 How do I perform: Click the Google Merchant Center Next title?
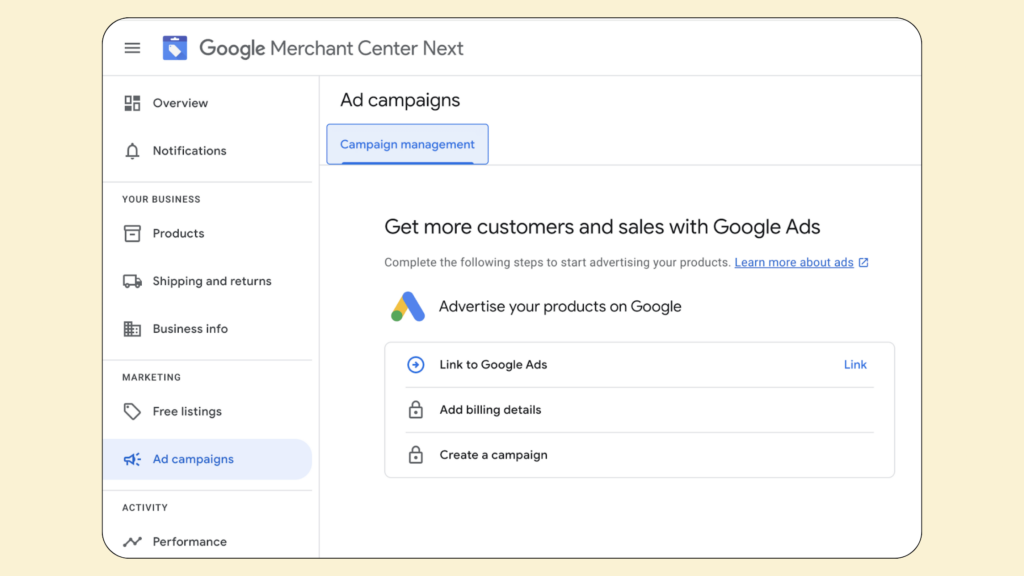click(331, 48)
